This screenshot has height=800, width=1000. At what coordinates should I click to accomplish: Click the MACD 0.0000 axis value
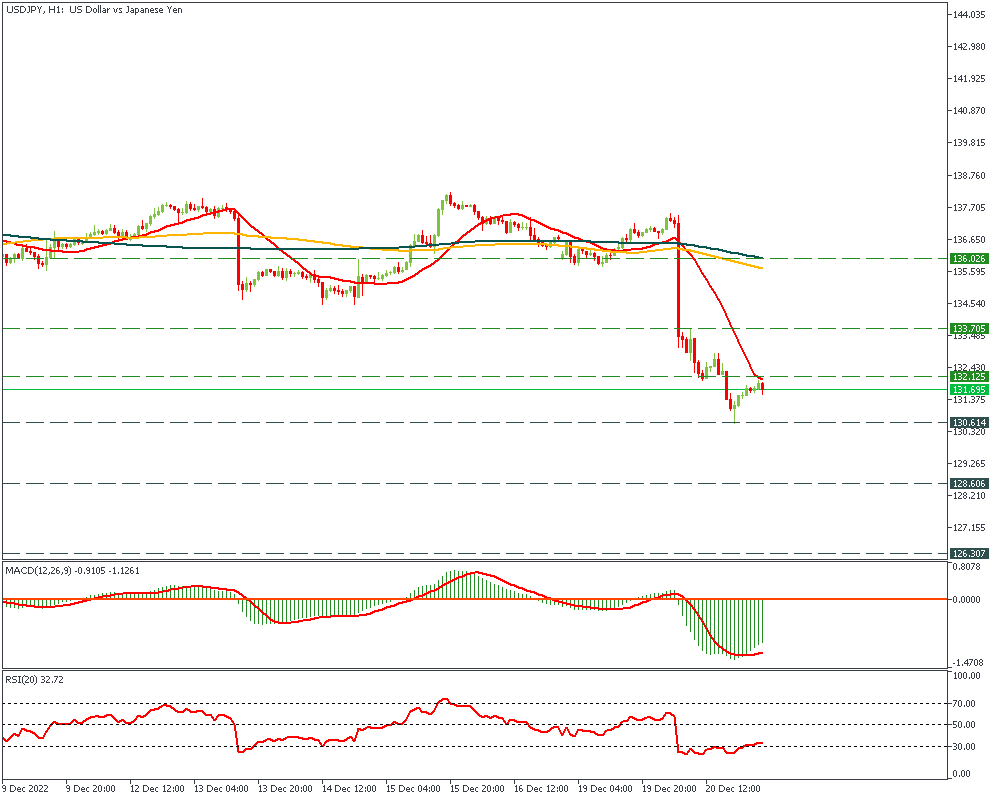pyautogui.click(x=968, y=600)
